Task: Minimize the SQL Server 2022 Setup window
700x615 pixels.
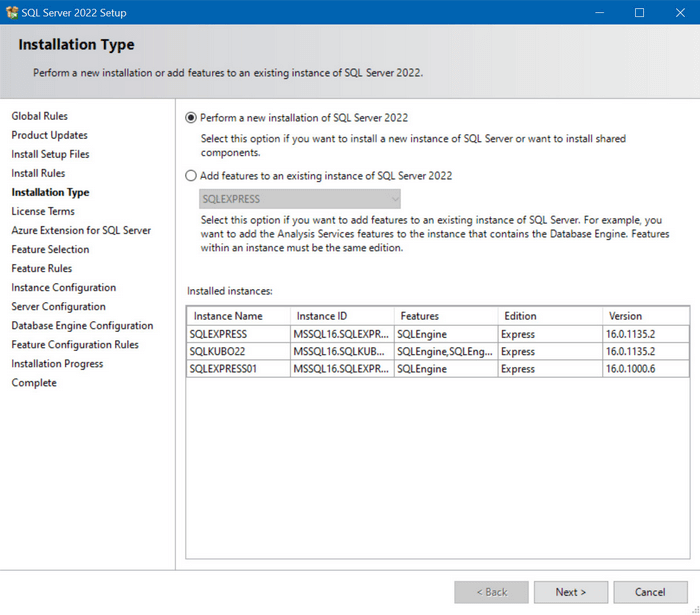Action: tap(599, 13)
